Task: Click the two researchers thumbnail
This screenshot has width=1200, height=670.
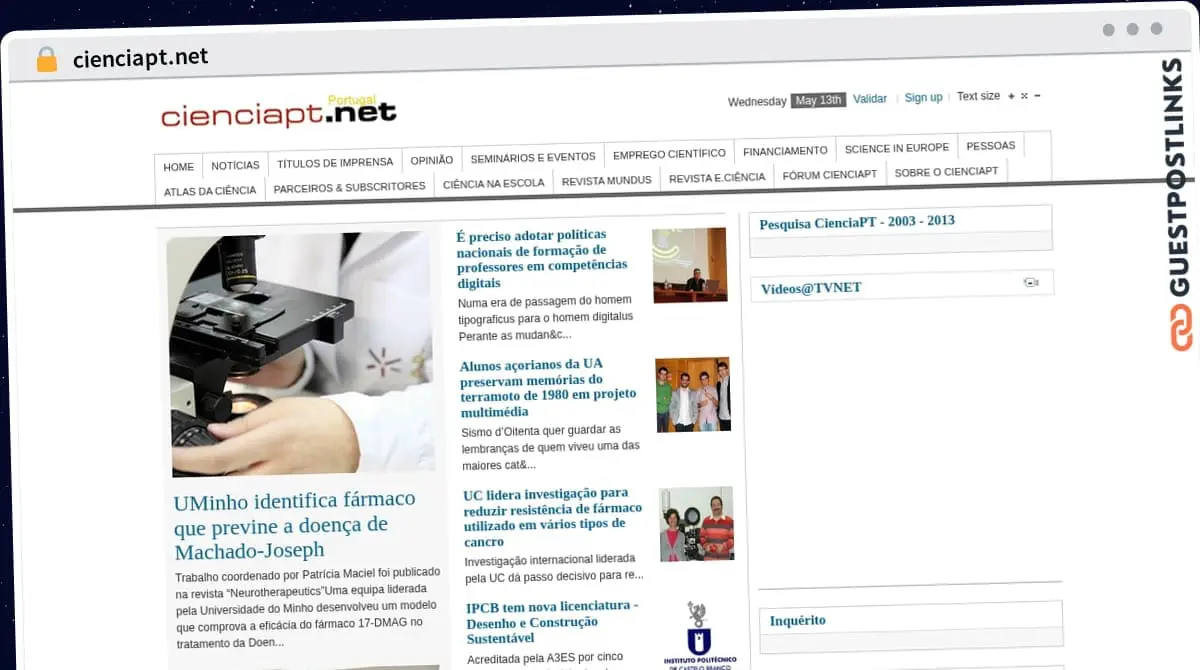Action: 697,523
